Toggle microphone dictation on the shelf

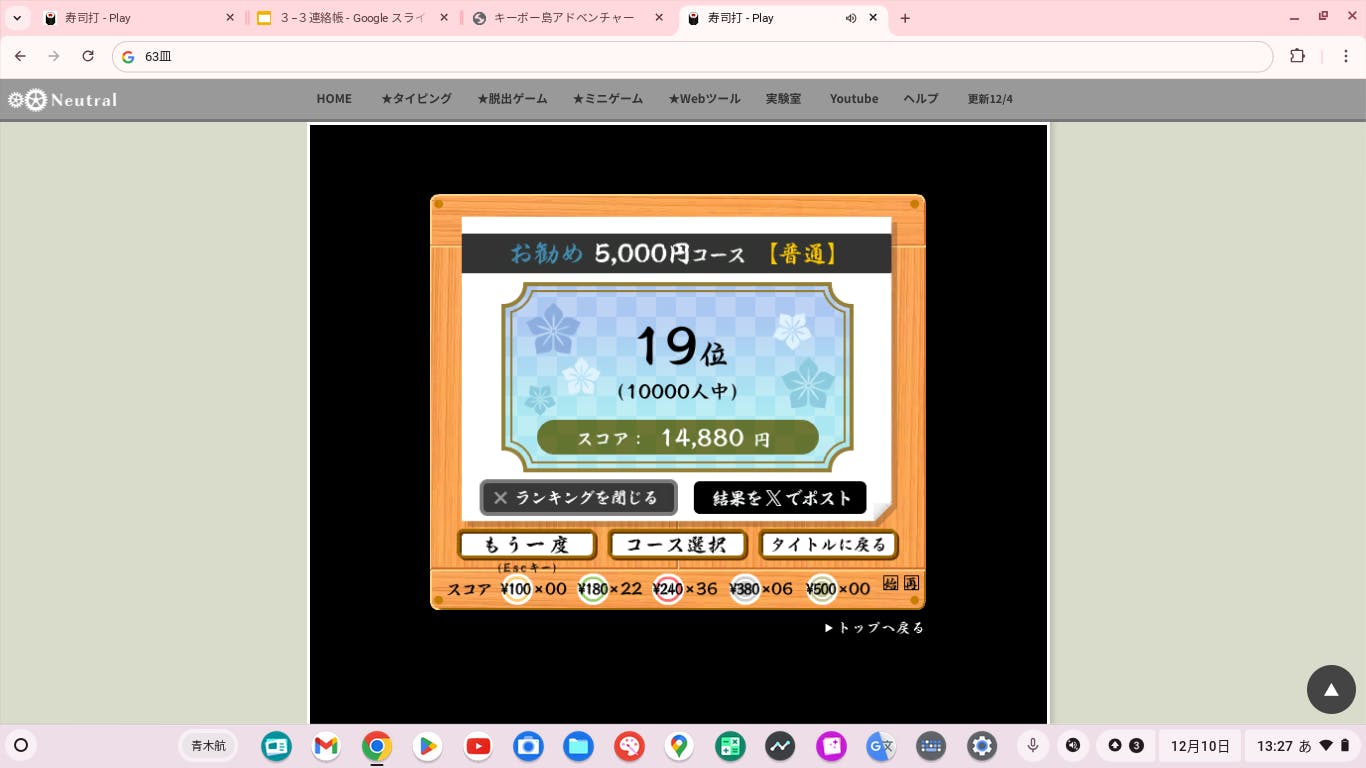(1032, 745)
